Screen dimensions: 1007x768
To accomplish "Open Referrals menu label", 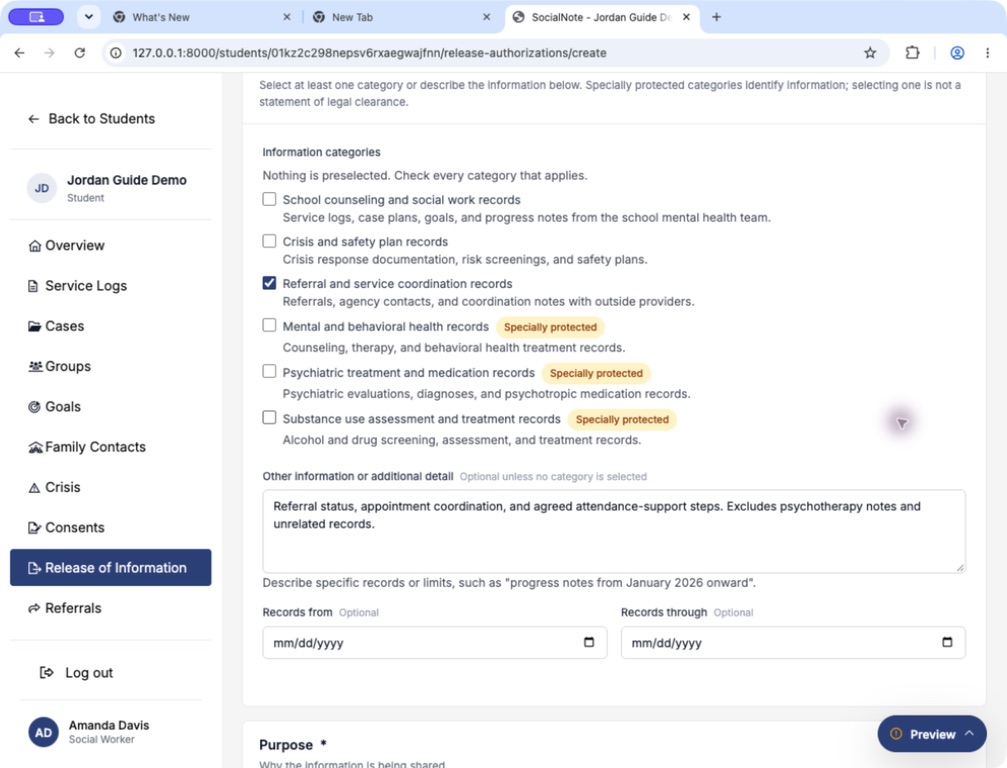I will click(x=73, y=608).
